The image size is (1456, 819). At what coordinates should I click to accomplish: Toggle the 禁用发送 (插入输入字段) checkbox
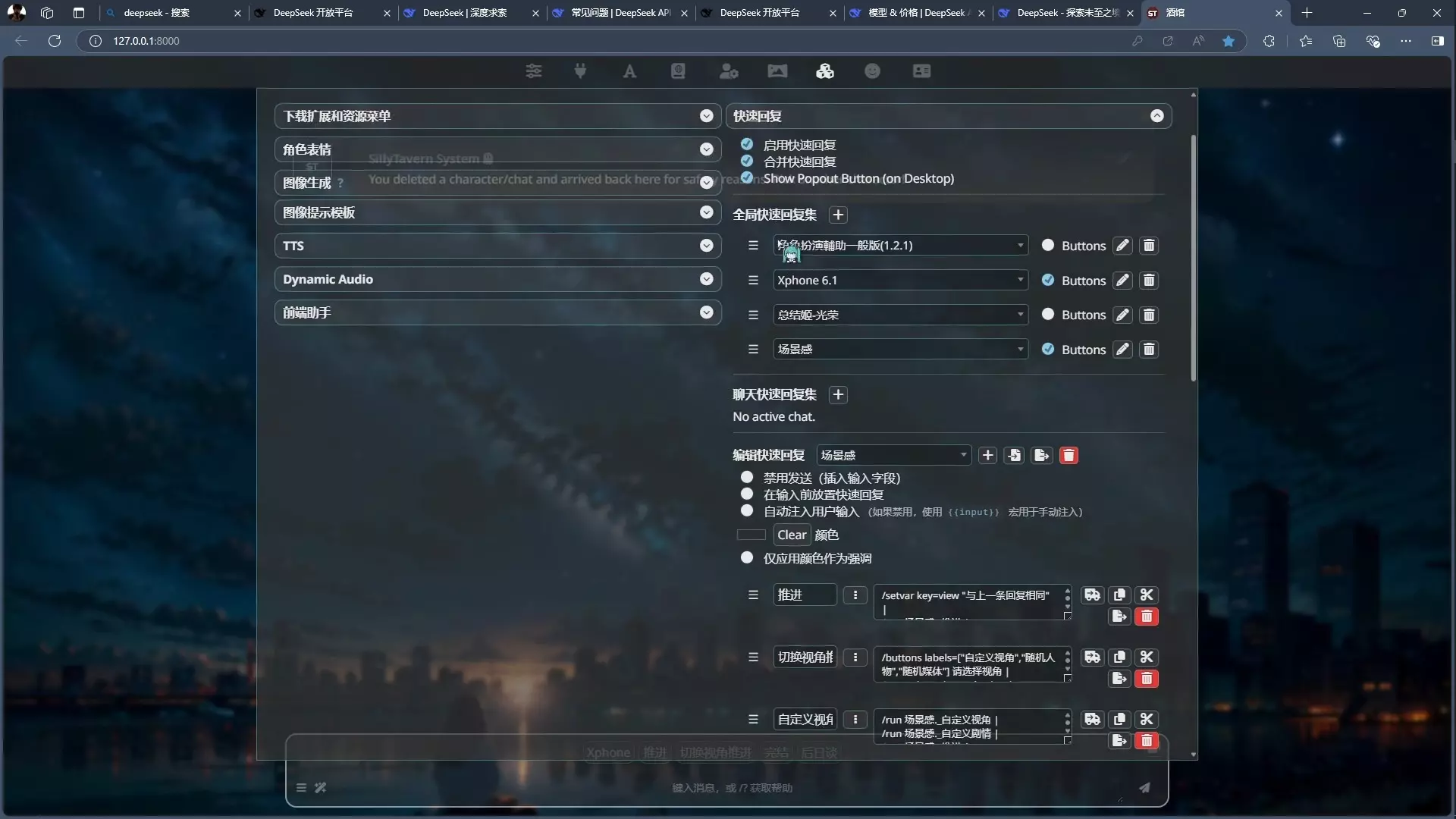pos(747,477)
